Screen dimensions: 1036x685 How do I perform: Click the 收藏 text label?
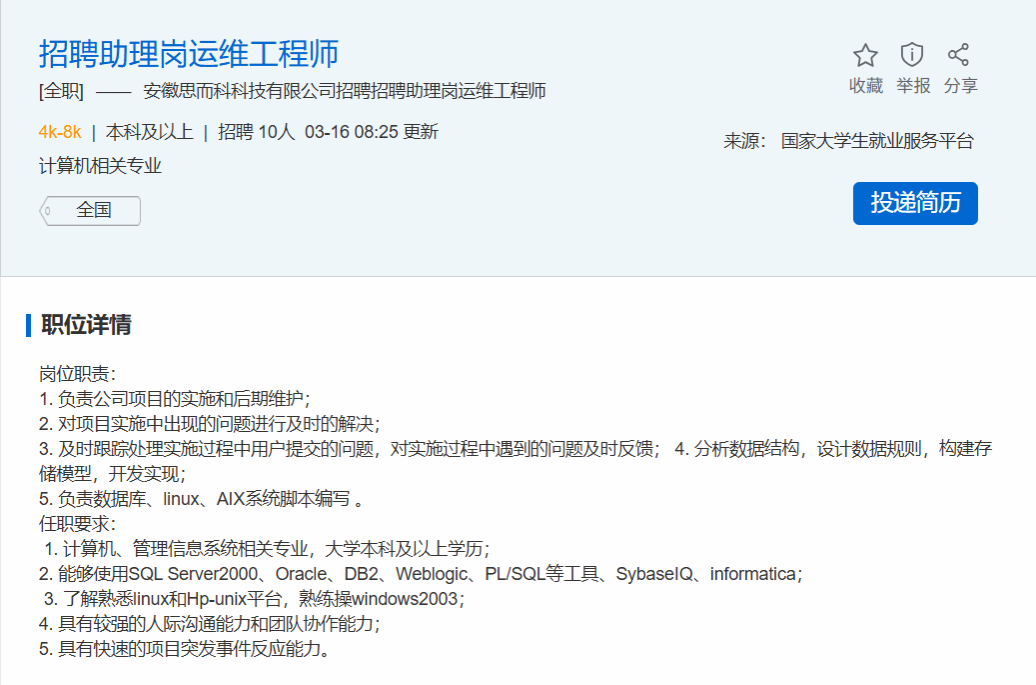point(865,86)
